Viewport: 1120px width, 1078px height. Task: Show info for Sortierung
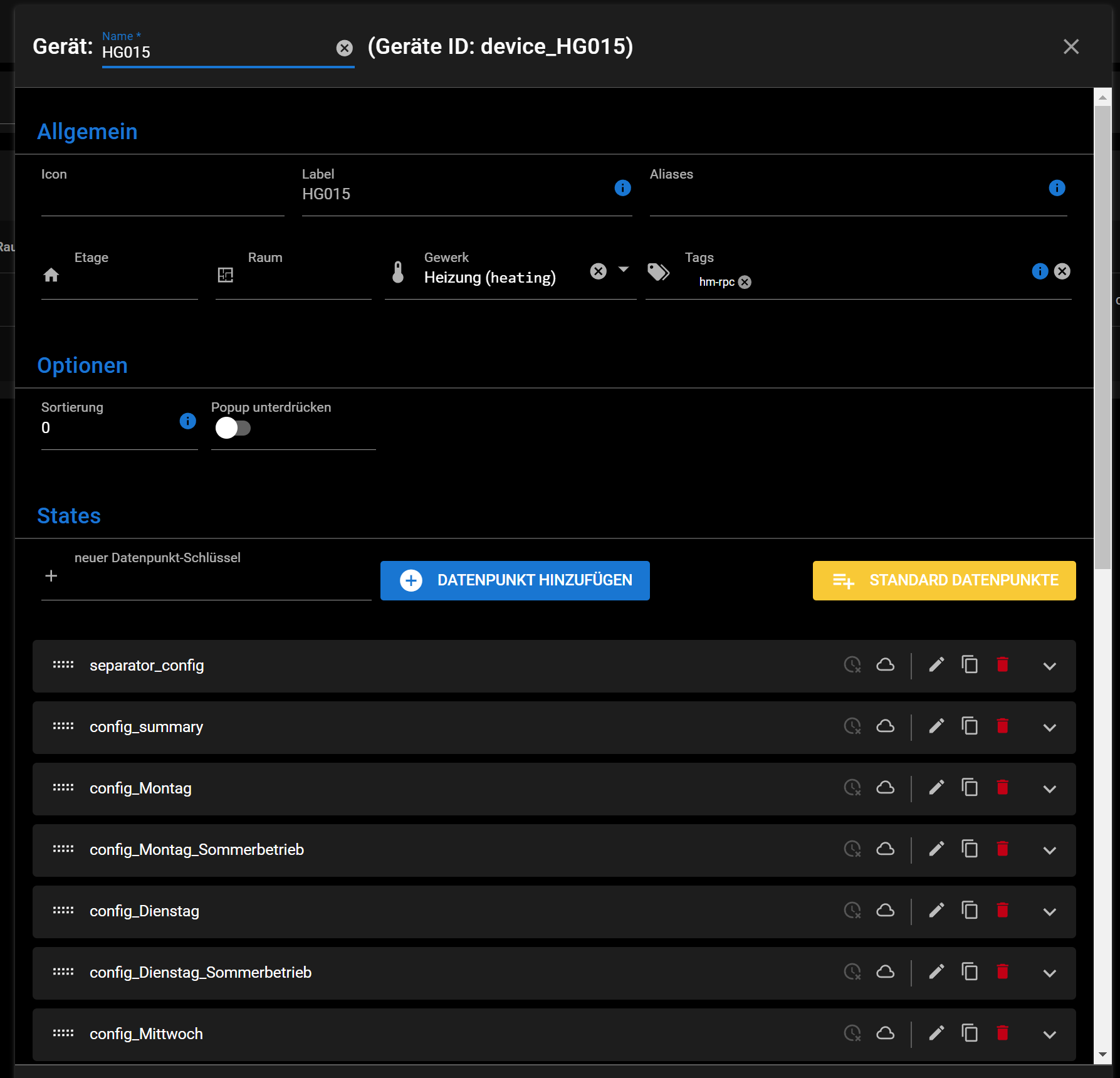(188, 421)
